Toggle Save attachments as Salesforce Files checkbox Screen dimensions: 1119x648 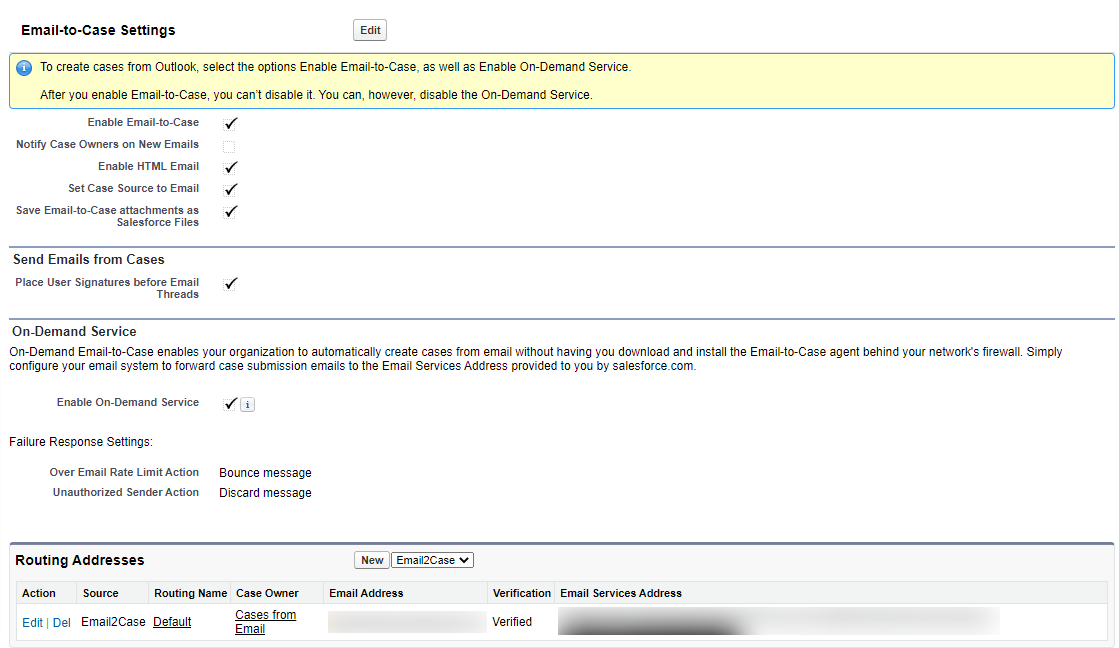pos(230,211)
